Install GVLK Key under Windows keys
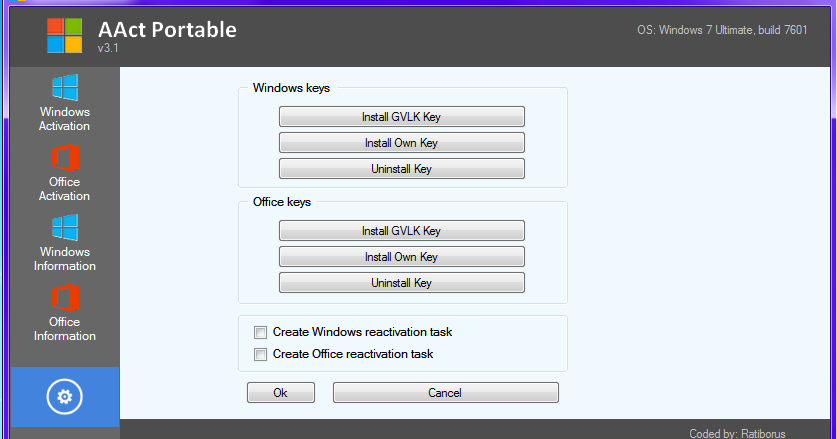This screenshot has width=837, height=439. [x=401, y=116]
